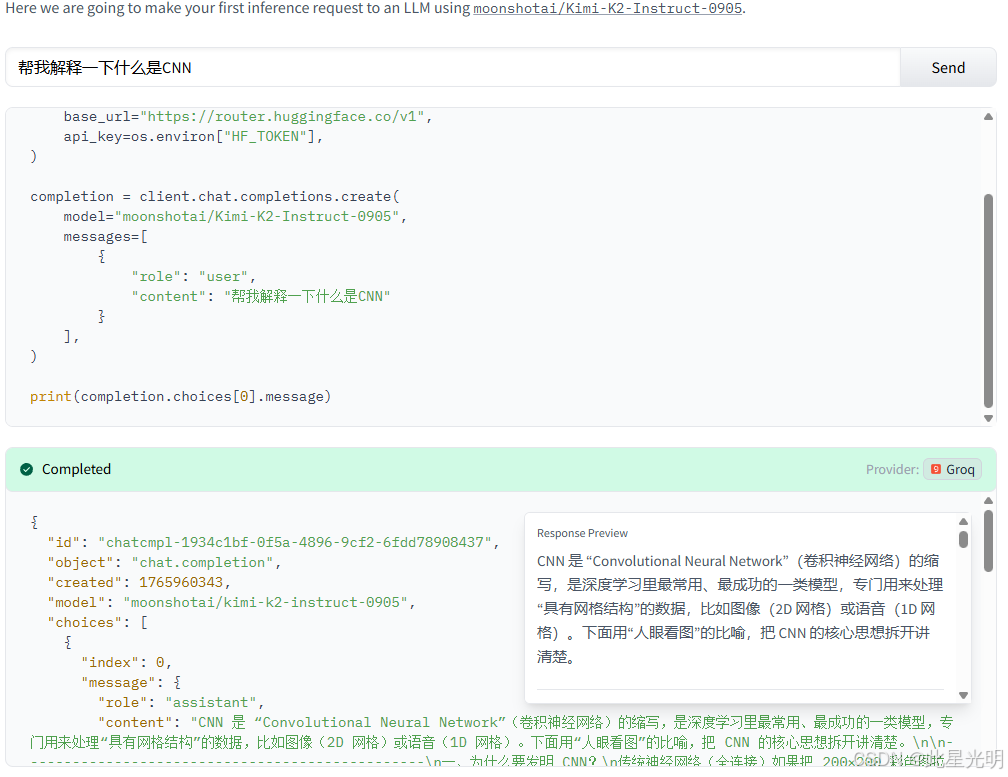Click the code panel scrollbar thumb
The image size is (1008, 777).
point(988,301)
